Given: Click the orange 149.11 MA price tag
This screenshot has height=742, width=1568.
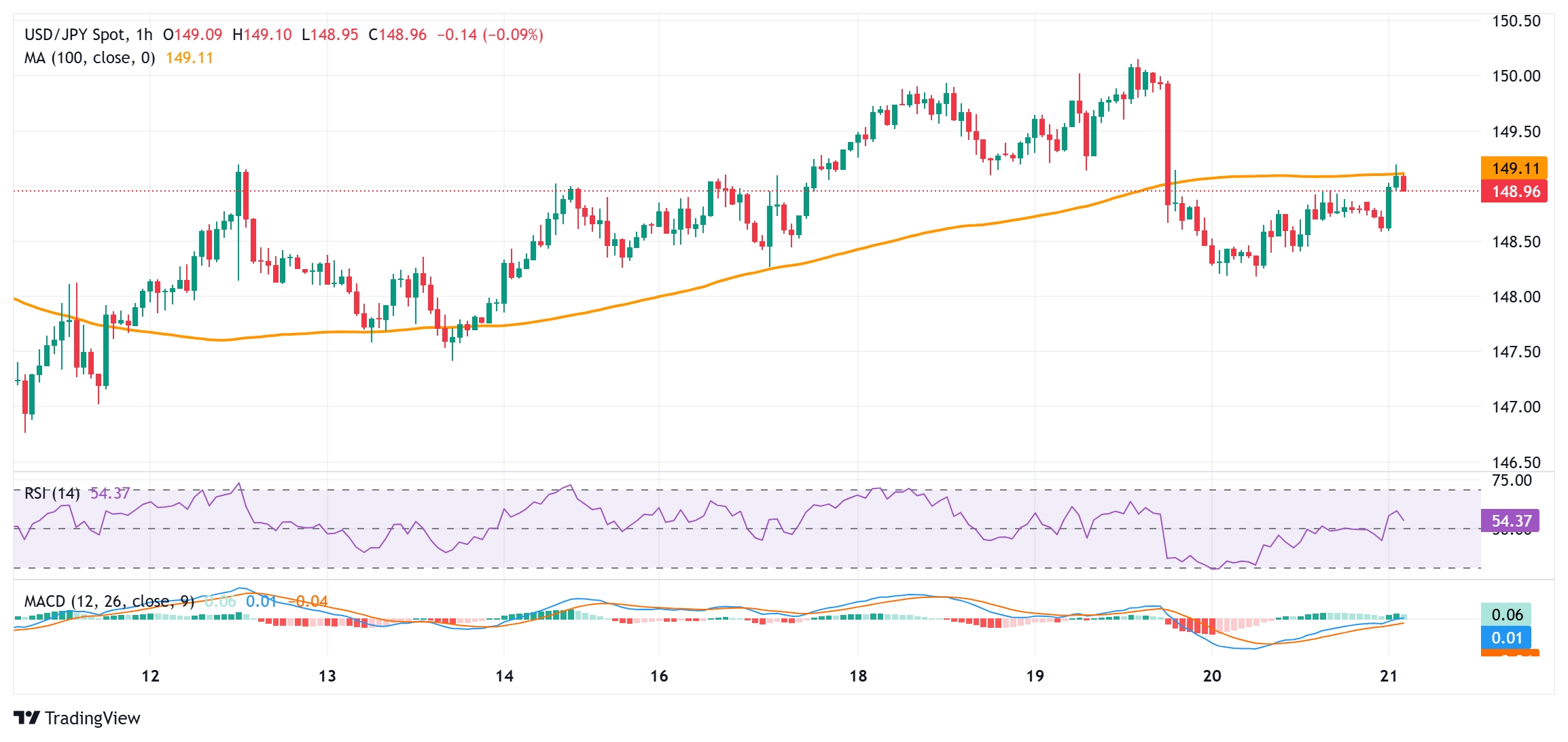Looking at the screenshot, I should coord(1514,168).
